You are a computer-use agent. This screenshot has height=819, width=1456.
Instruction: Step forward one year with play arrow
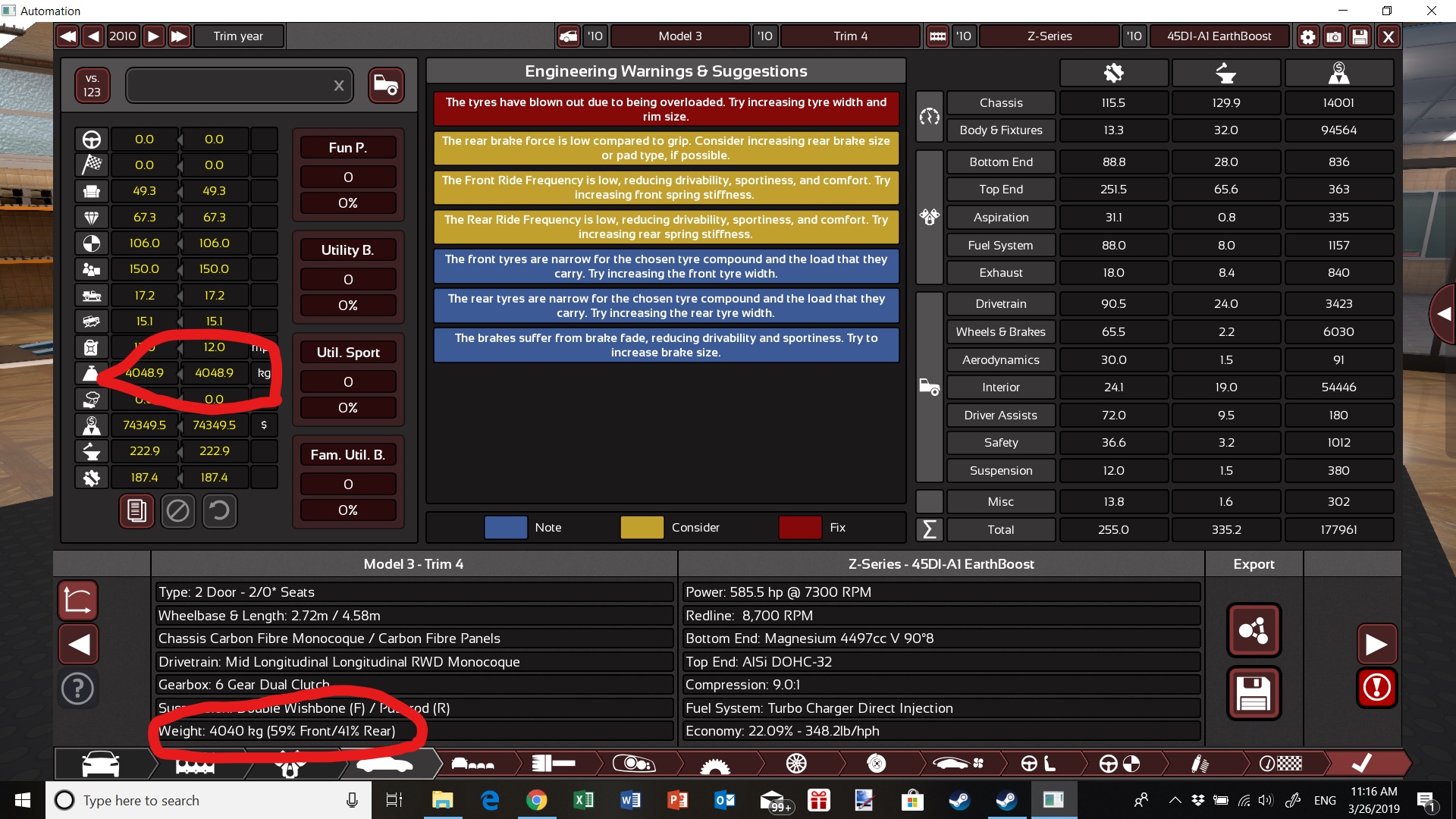pos(153,36)
